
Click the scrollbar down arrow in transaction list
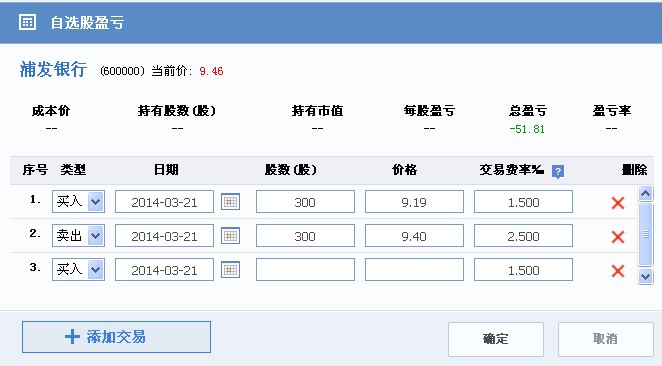coord(646,277)
